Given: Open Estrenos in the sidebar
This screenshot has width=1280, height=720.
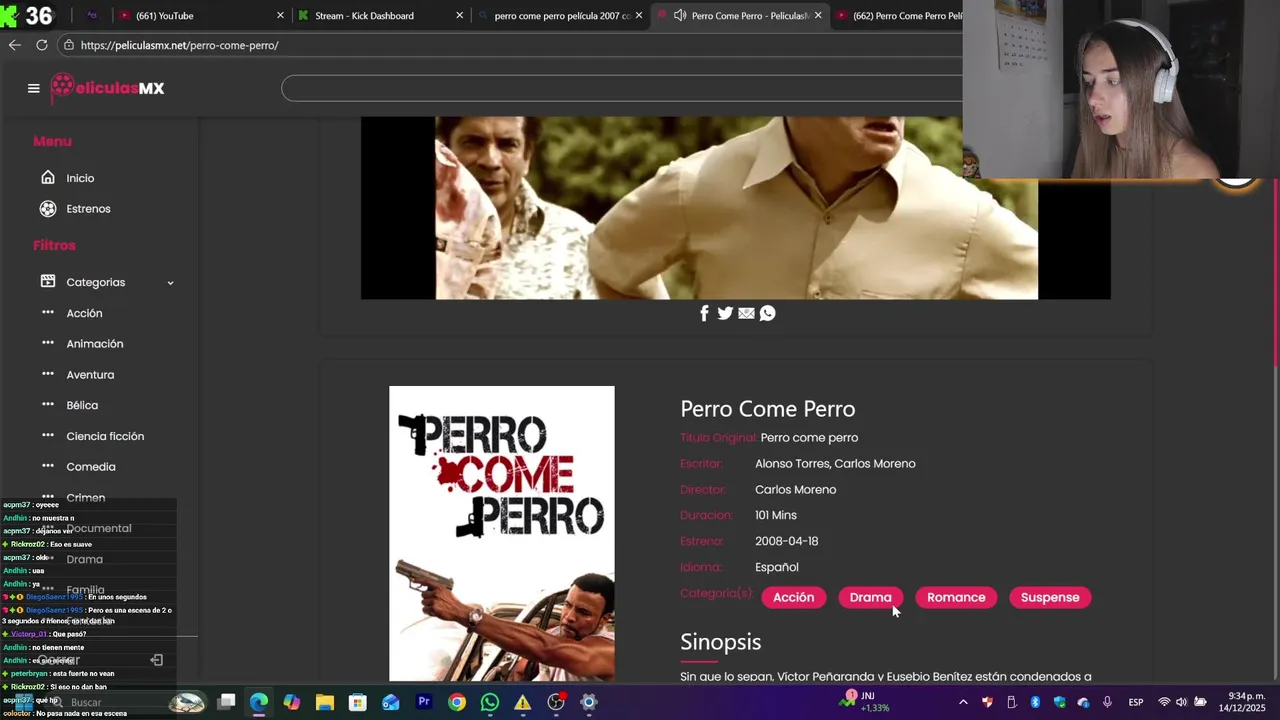Looking at the screenshot, I should tap(88, 209).
